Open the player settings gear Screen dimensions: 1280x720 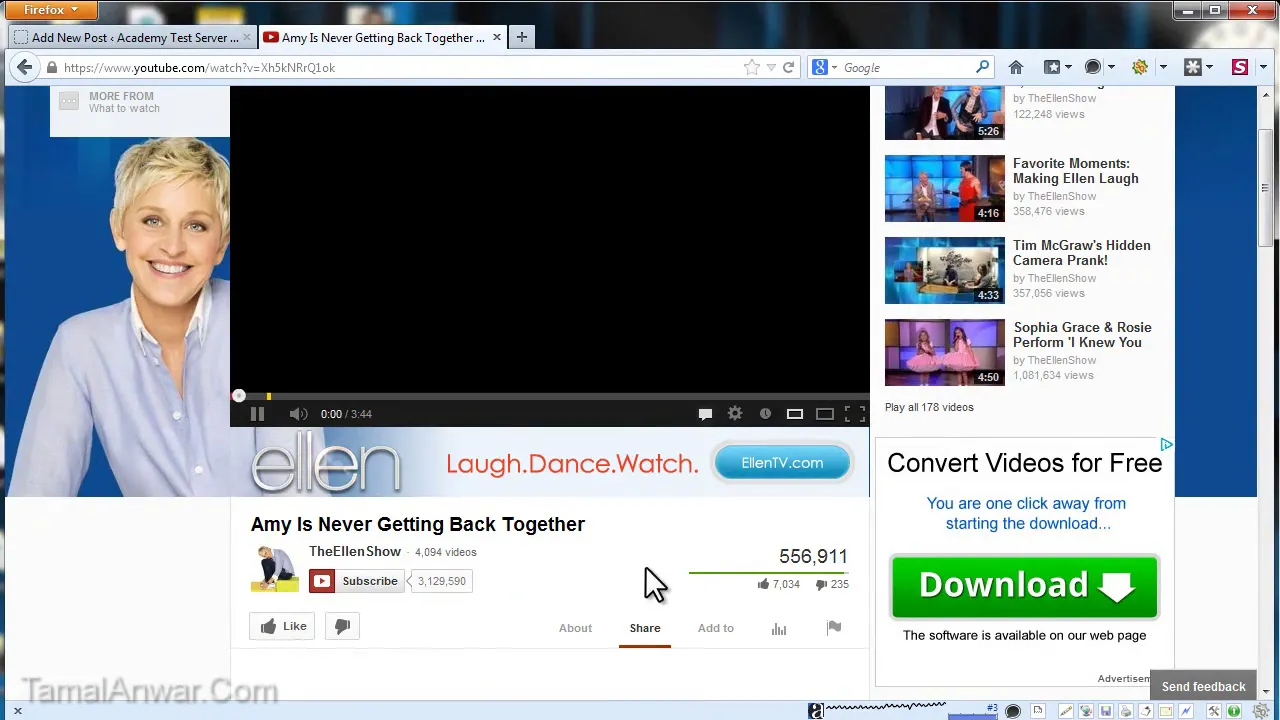[735, 413]
